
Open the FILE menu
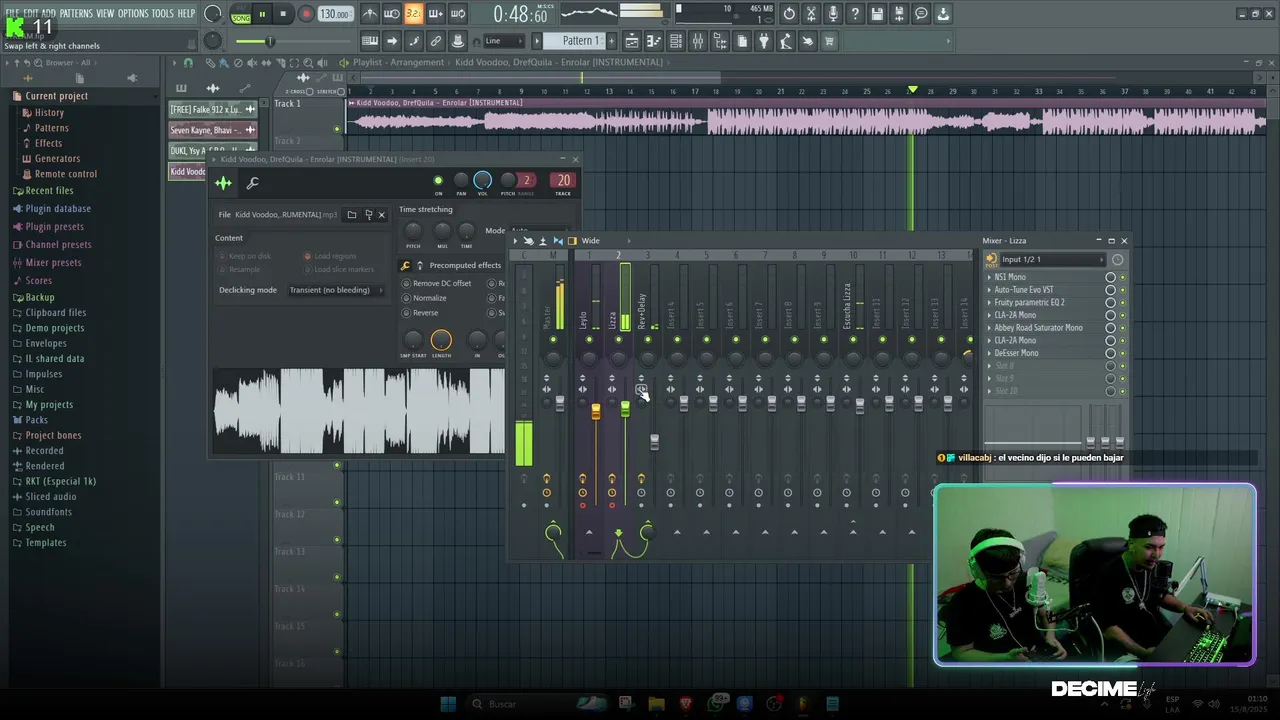tap(12, 13)
